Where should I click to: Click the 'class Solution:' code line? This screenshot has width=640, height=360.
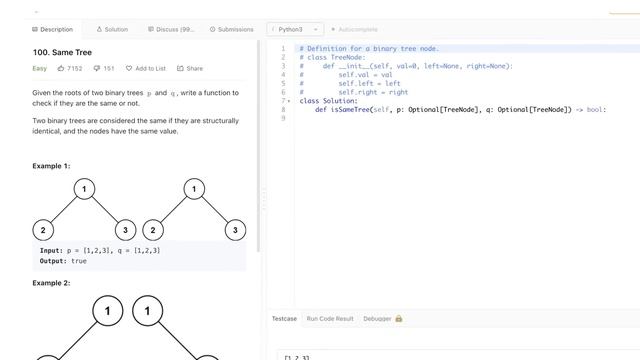click(x=328, y=101)
